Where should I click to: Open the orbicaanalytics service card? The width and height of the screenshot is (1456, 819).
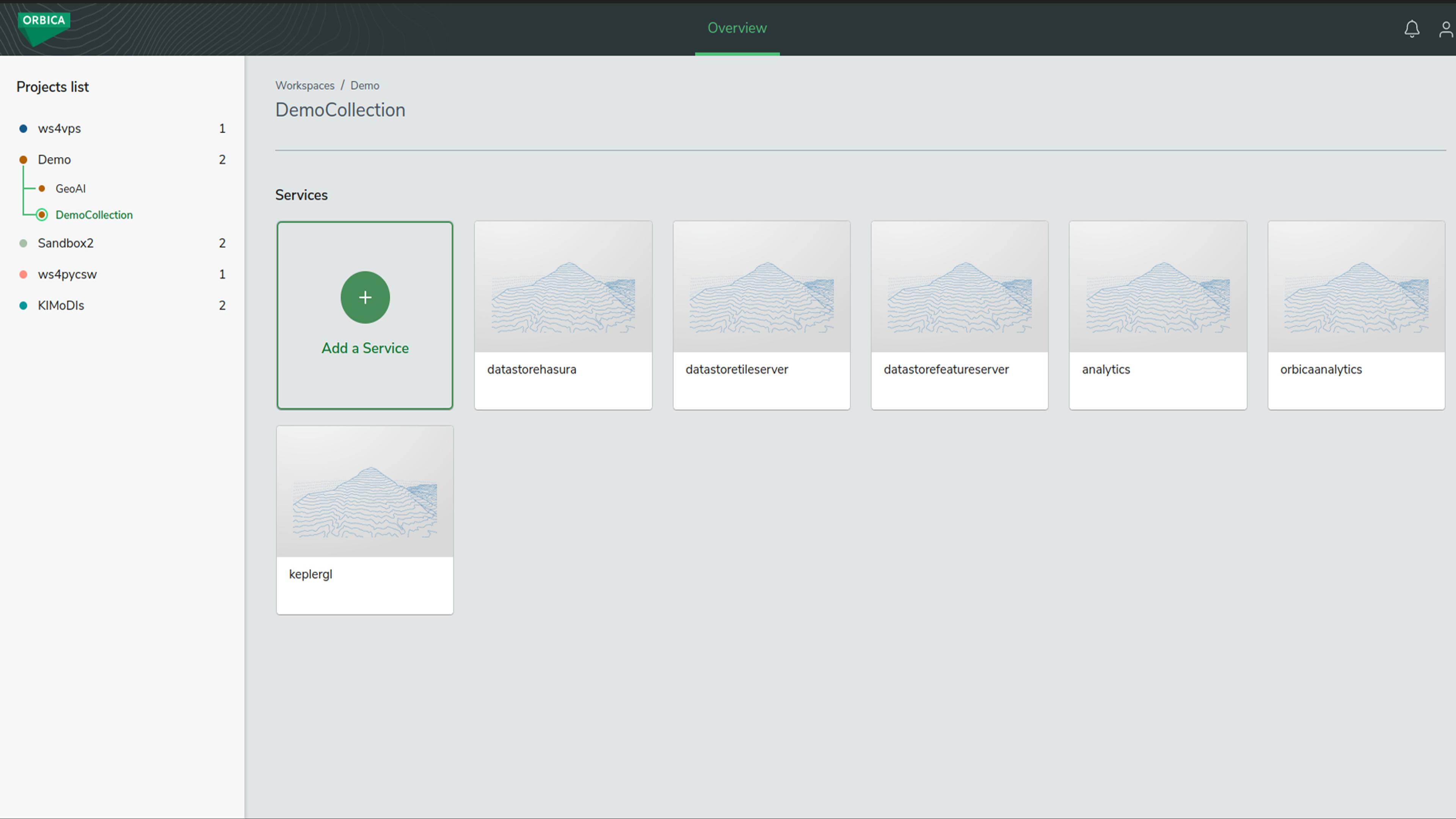tap(1356, 315)
